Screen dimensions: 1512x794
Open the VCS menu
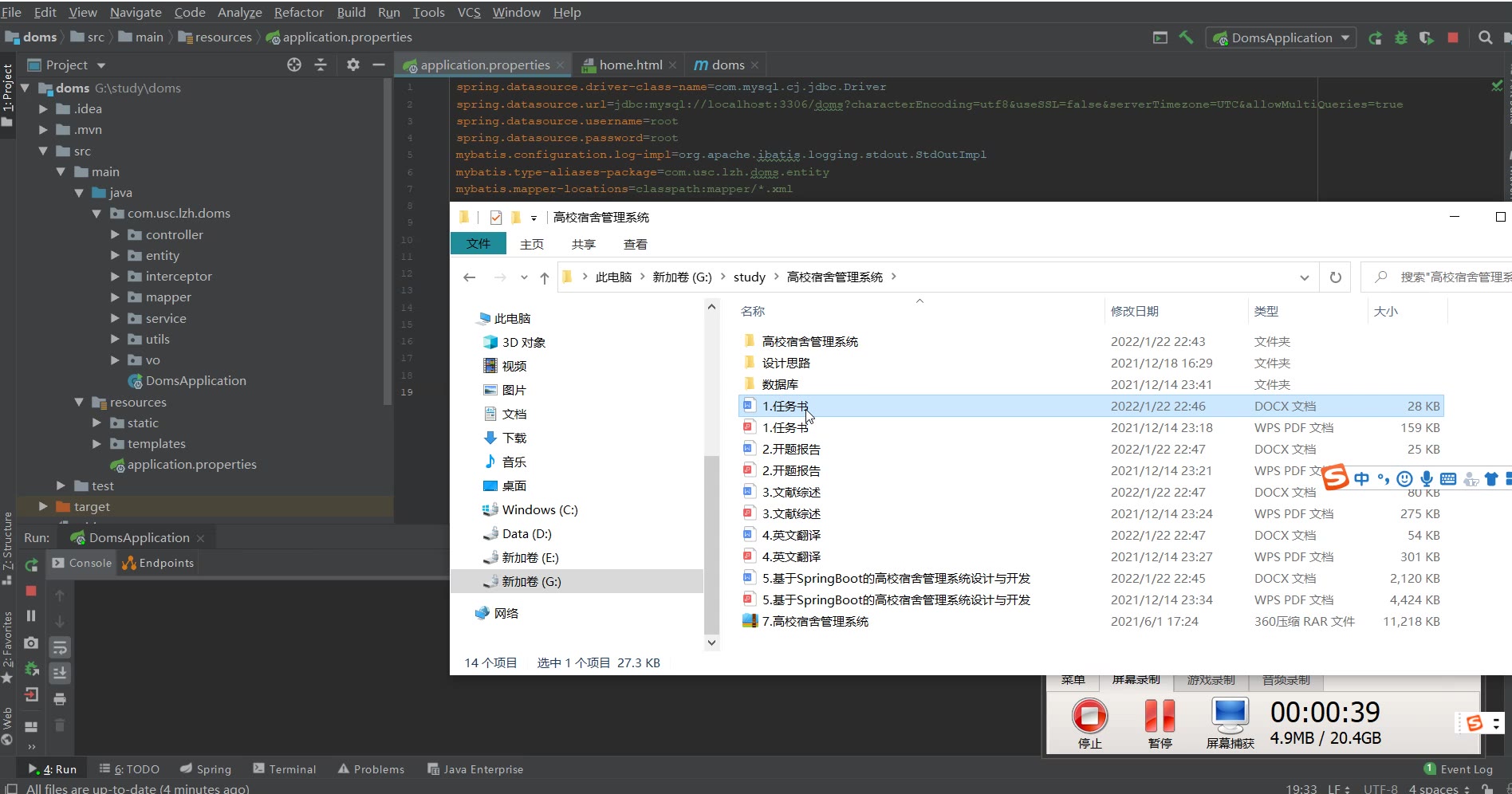pos(469,13)
